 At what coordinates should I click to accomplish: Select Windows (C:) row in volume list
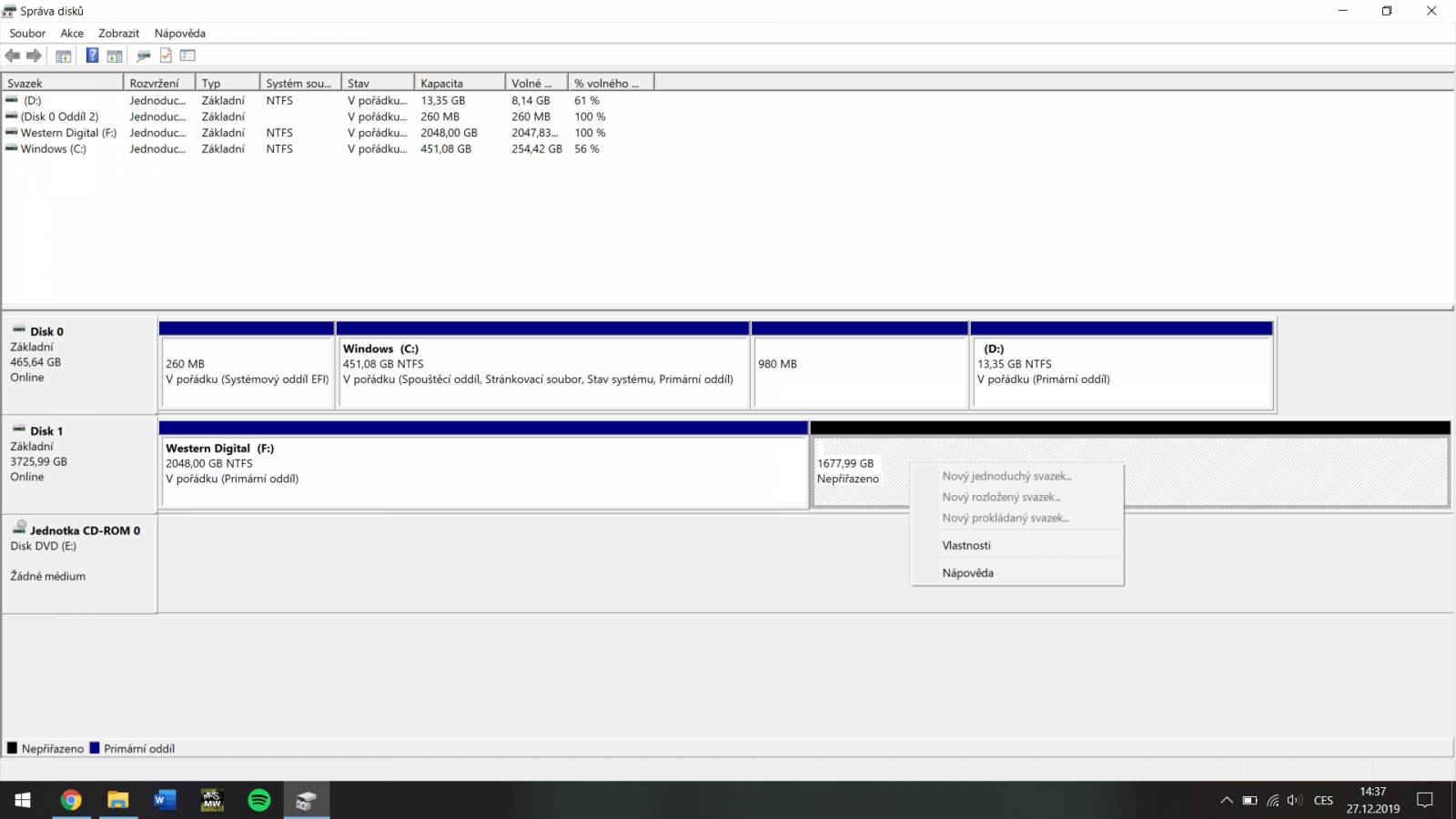(x=328, y=149)
